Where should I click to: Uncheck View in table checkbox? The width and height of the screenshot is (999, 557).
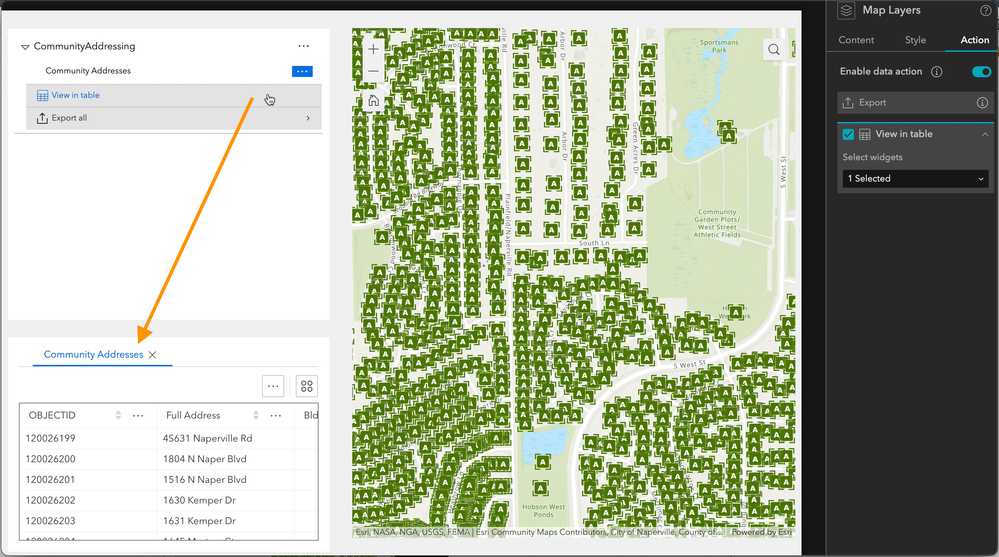pyautogui.click(x=848, y=134)
